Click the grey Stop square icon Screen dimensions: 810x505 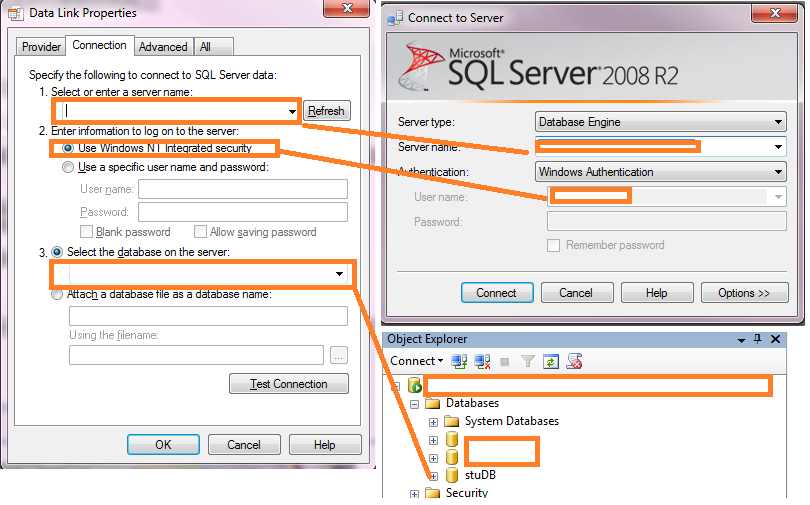[x=505, y=362]
